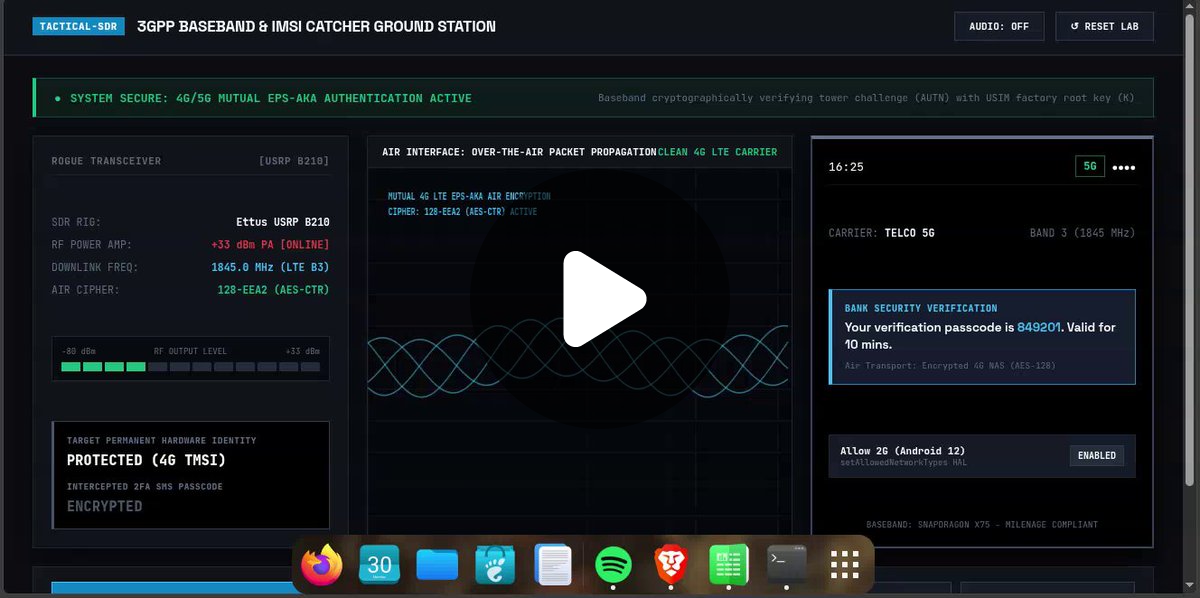Click the [USRP B210] tag in the transceiver header

pyautogui.click(x=294, y=161)
